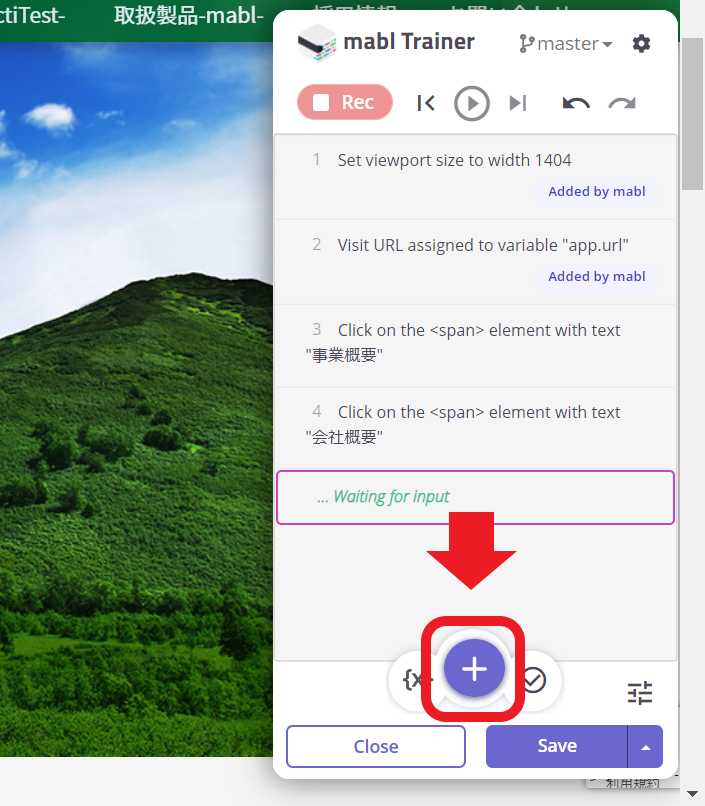Click the page vertical scrollbar thumb
Screen dimensions: 705x806
coord(692,113)
